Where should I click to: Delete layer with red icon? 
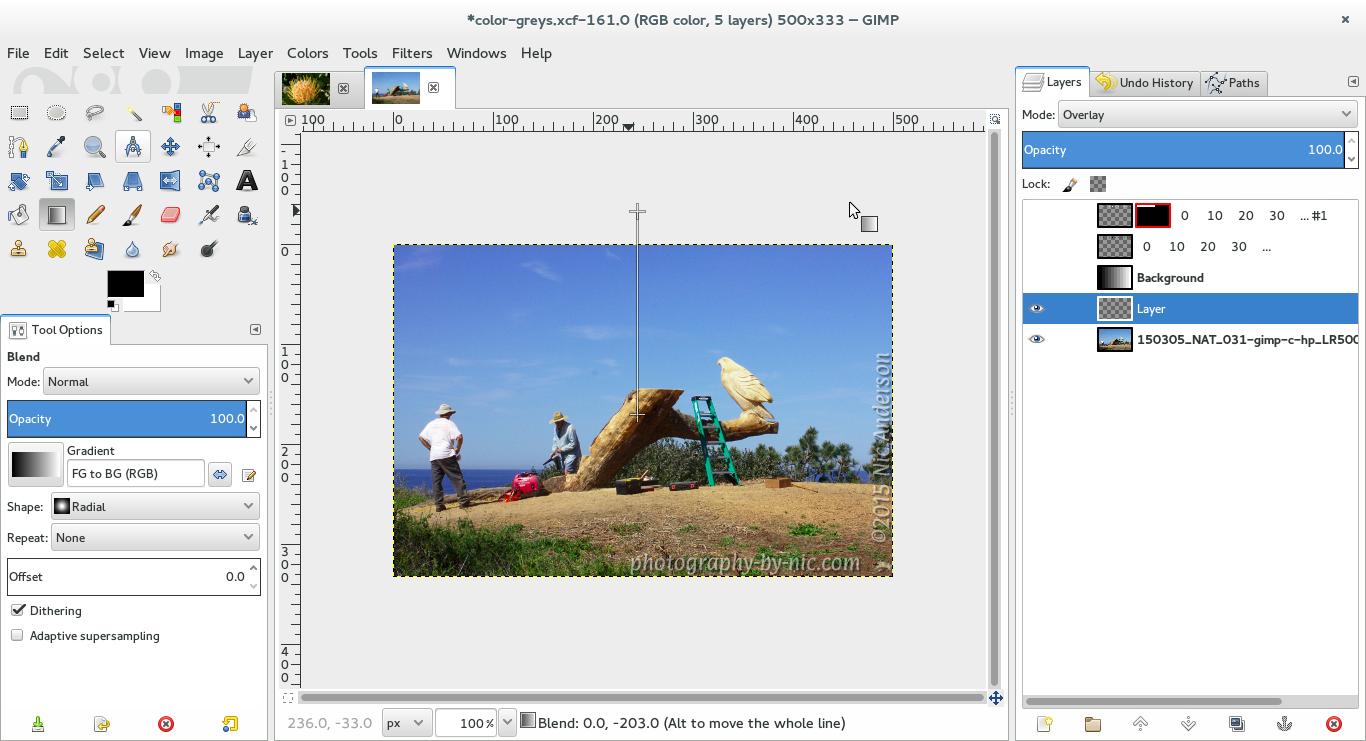[1333, 724]
